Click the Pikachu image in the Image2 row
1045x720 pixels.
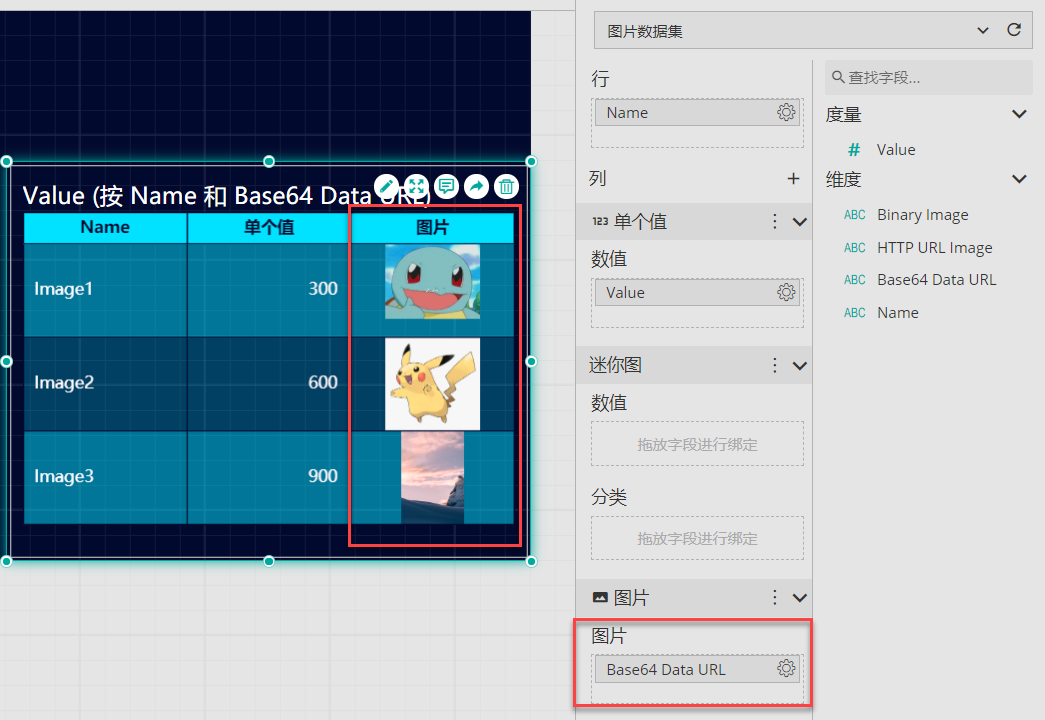tap(432, 383)
